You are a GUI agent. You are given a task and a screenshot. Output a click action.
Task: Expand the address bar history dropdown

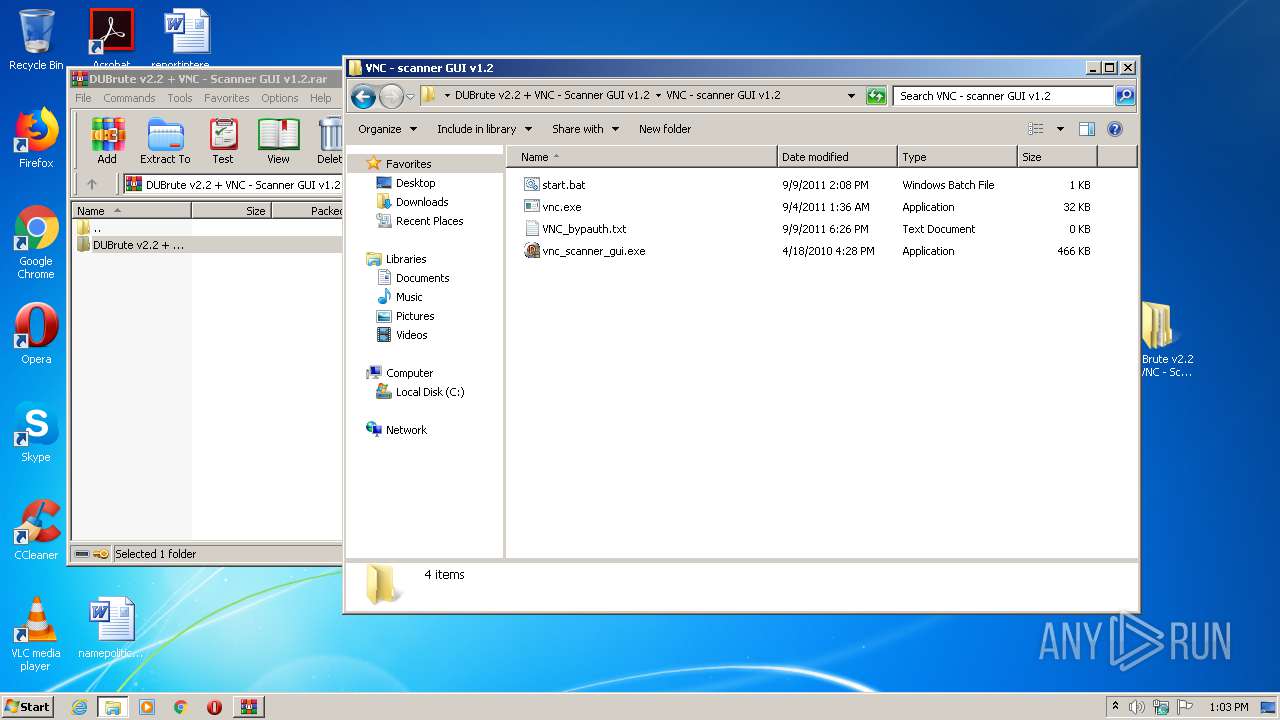[851, 96]
